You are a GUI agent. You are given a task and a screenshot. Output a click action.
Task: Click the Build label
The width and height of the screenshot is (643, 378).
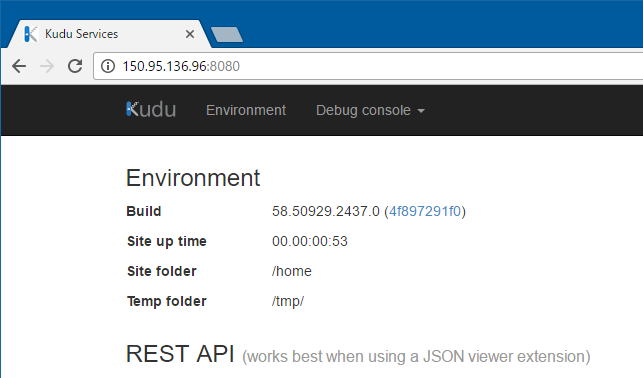tap(144, 211)
